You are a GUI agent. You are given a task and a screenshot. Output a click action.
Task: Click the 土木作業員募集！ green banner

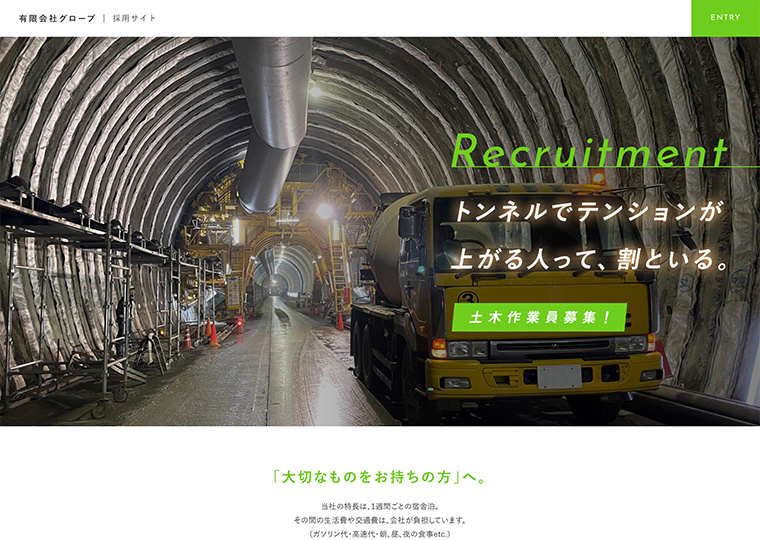pos(539,318)
